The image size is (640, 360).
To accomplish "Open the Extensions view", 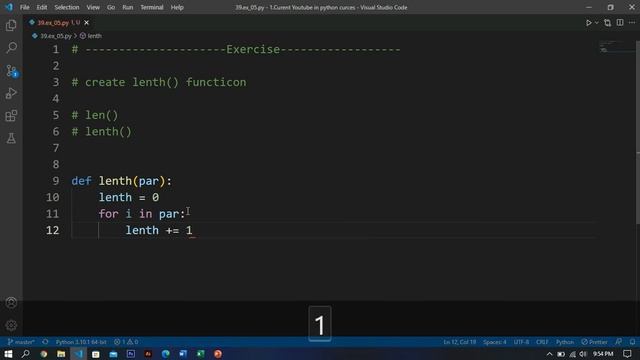I will (11, 116).
